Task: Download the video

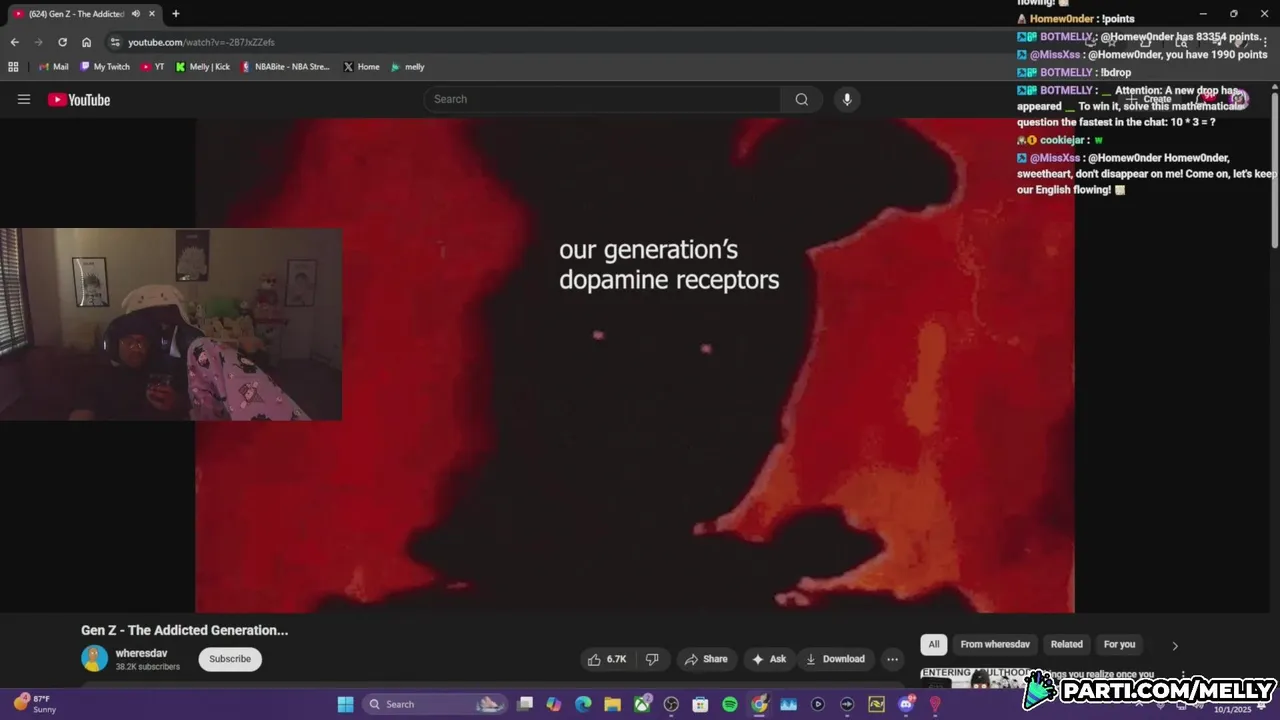Action: pyautogui.click(x=835, y=659)
